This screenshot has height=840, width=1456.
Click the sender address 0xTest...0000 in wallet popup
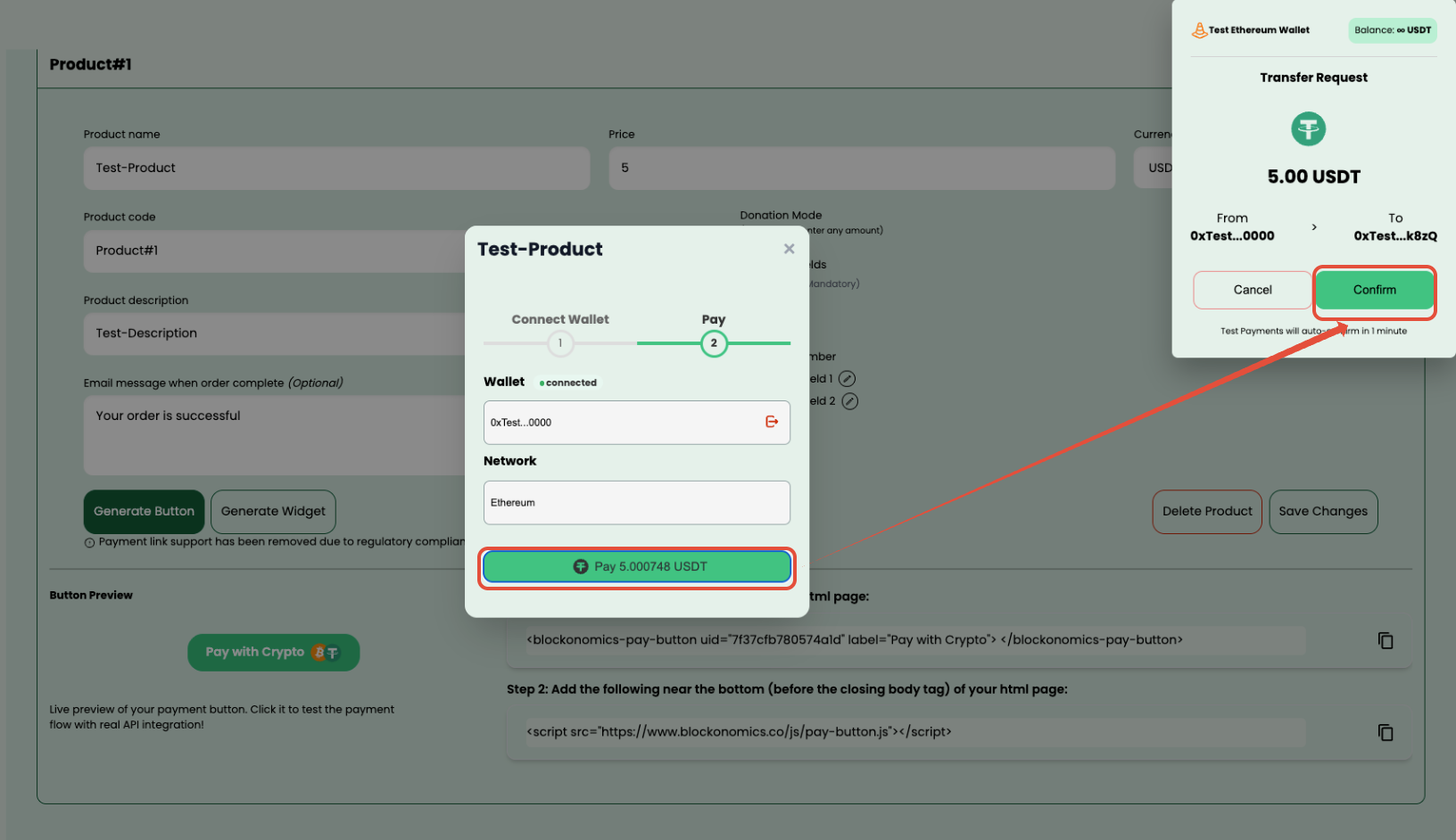tap(1232, 236)
